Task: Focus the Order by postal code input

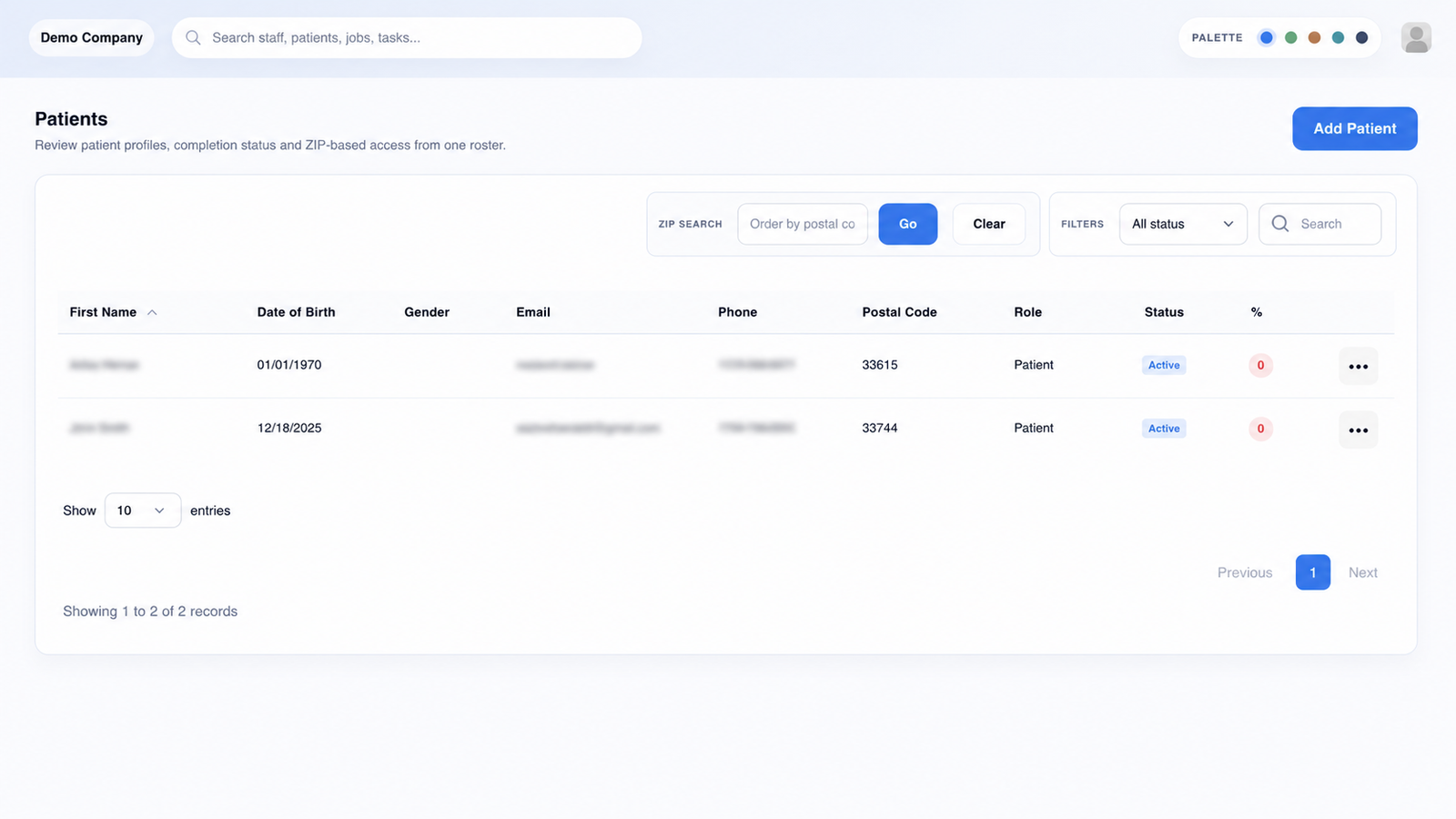Action: pos(803,224)
